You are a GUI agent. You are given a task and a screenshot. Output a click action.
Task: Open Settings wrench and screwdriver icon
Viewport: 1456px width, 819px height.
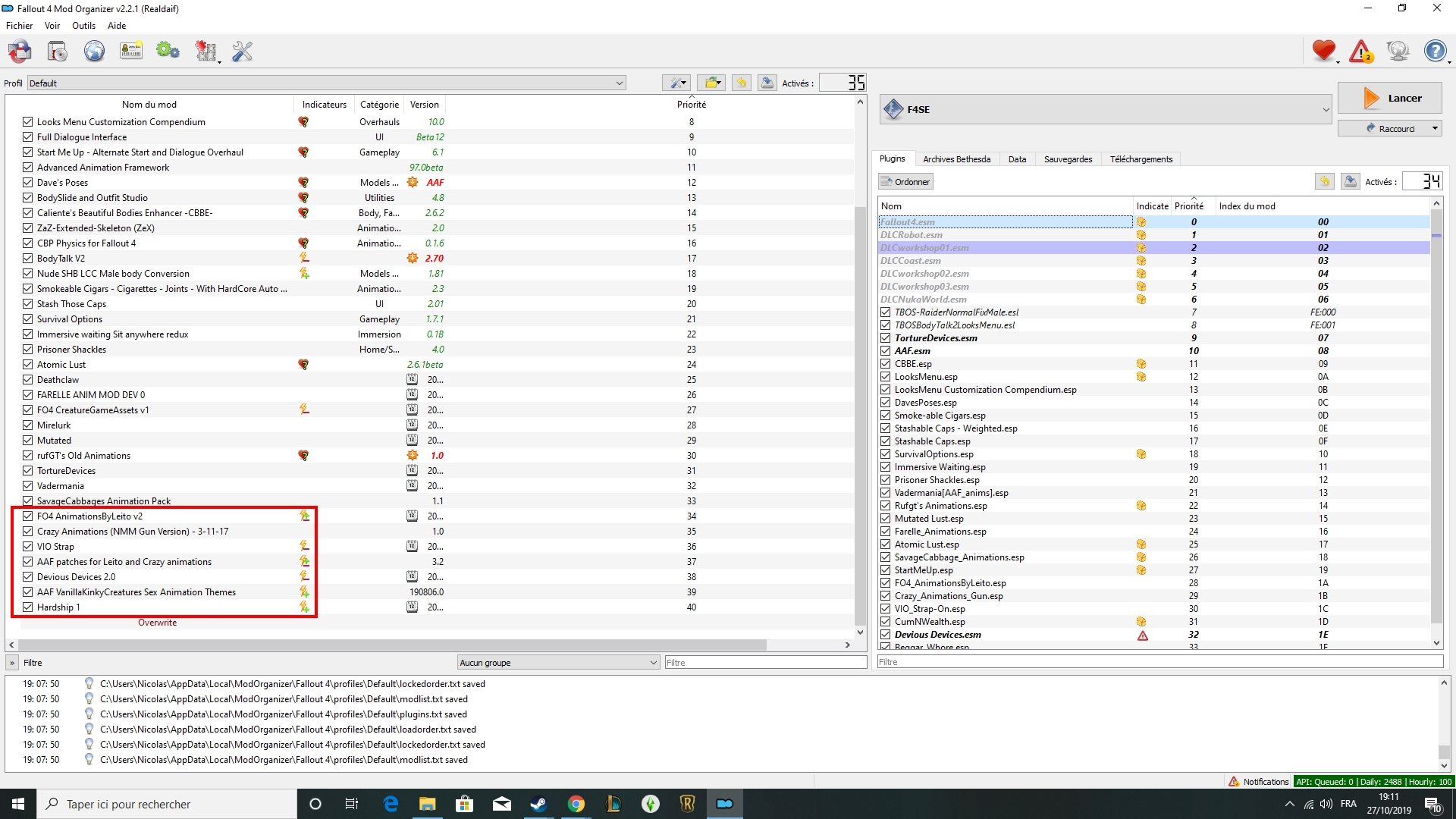[242, 52]
